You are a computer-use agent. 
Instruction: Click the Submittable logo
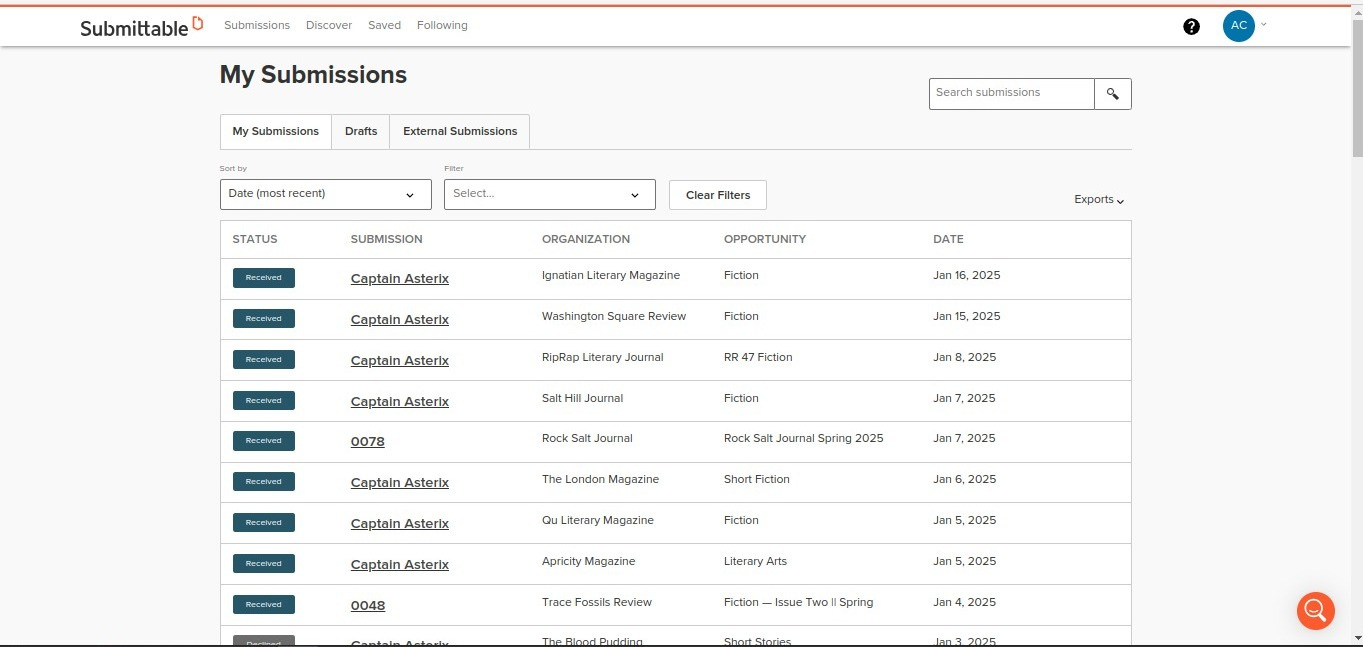pos(142,26)
